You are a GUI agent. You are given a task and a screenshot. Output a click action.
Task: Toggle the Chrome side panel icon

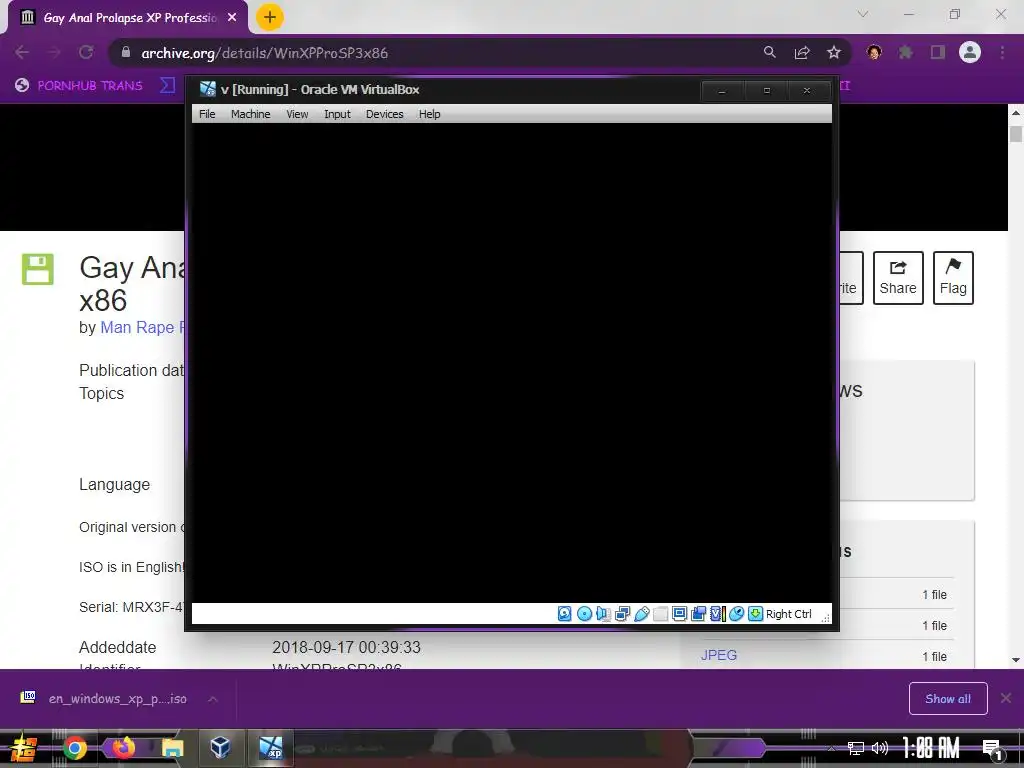938,52
